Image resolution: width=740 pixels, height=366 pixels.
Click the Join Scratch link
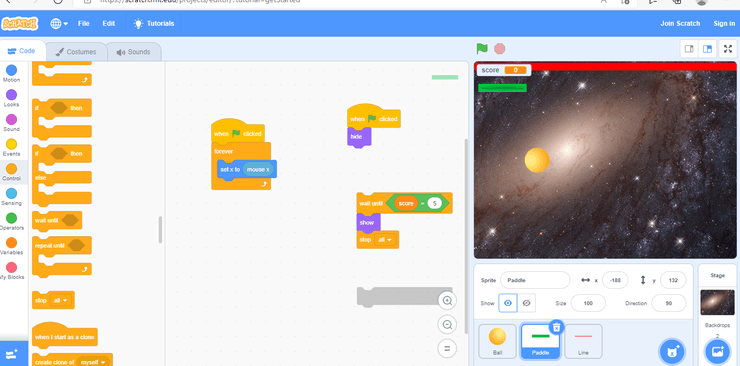click(x=680, y=24)
